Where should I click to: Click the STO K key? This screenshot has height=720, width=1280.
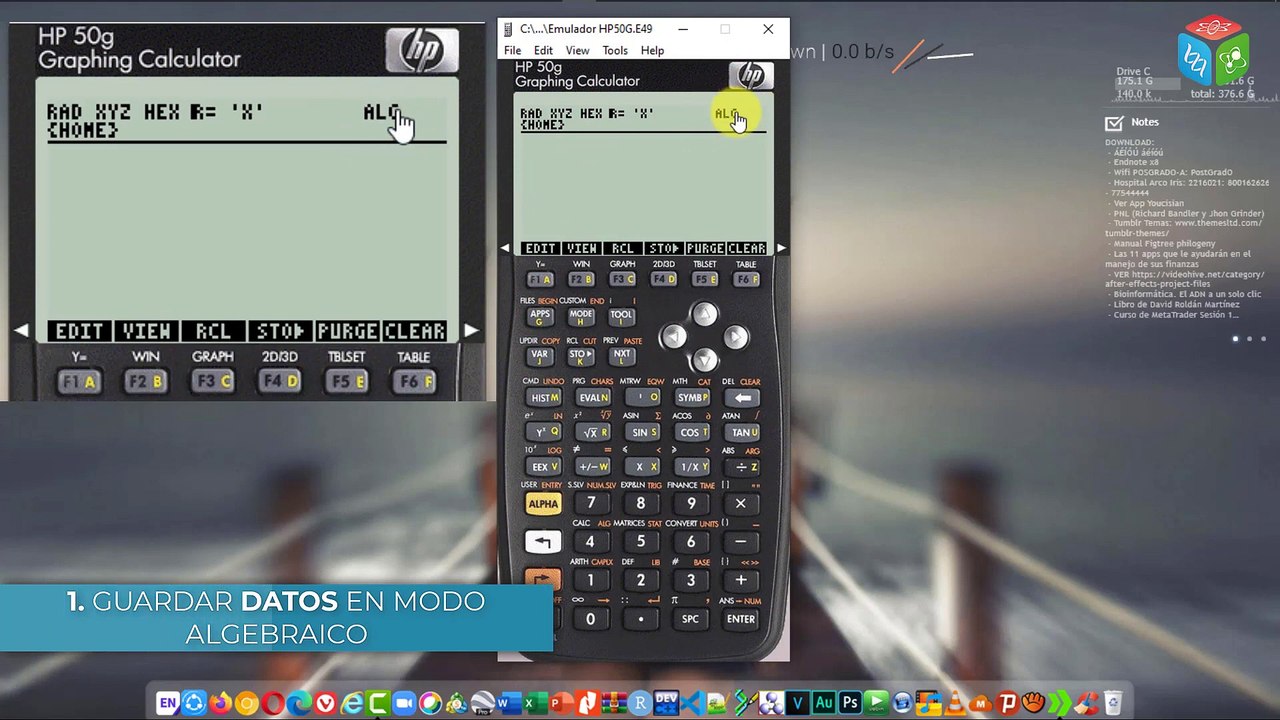pos(581,355)
